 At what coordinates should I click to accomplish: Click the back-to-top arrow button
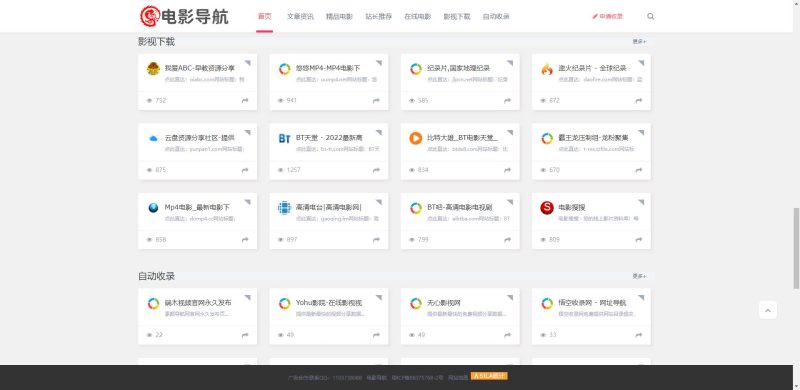coord(768,310)
